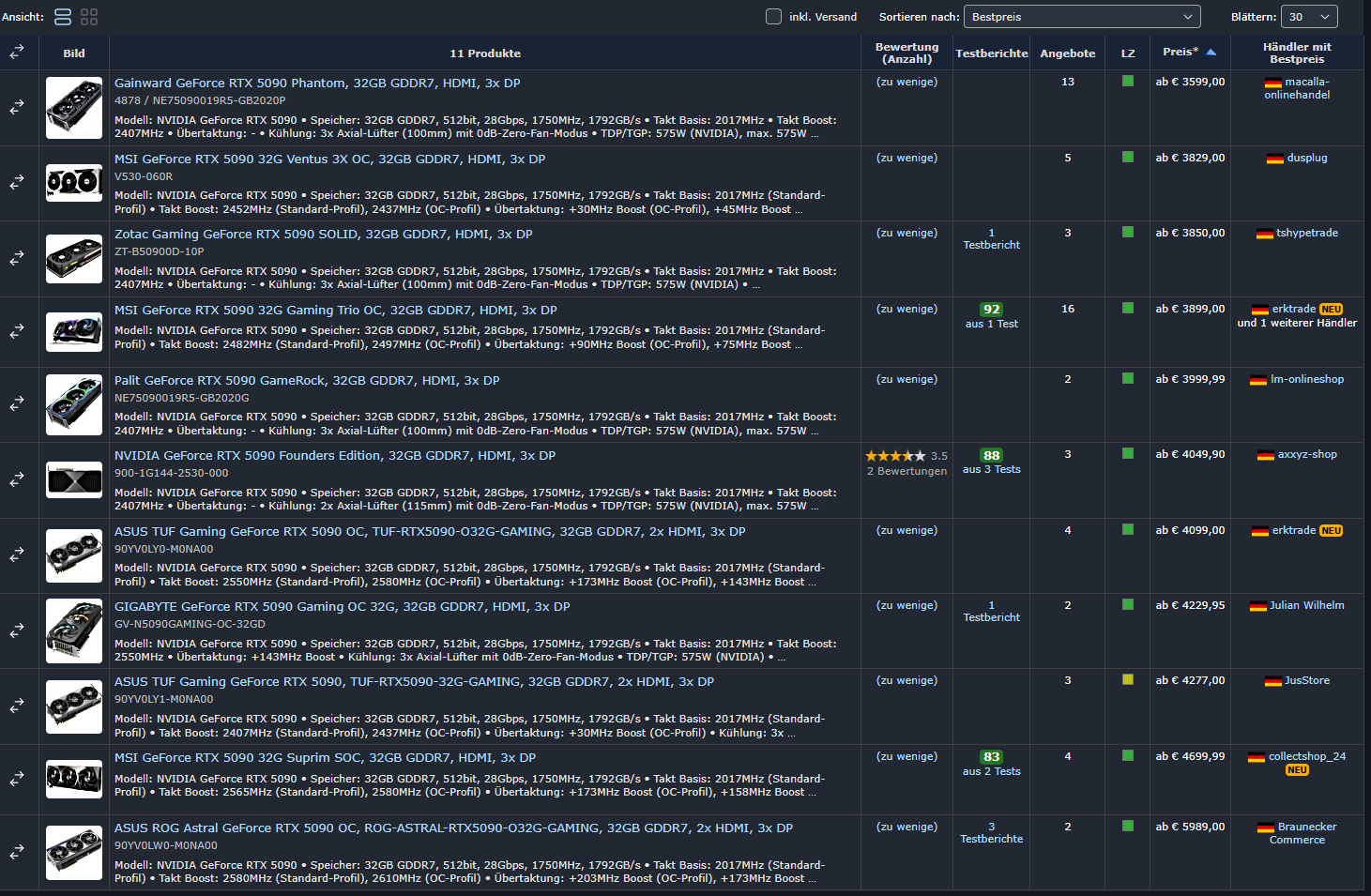Open lm-onlineshop merchant link

click(x=1307, y=379)
